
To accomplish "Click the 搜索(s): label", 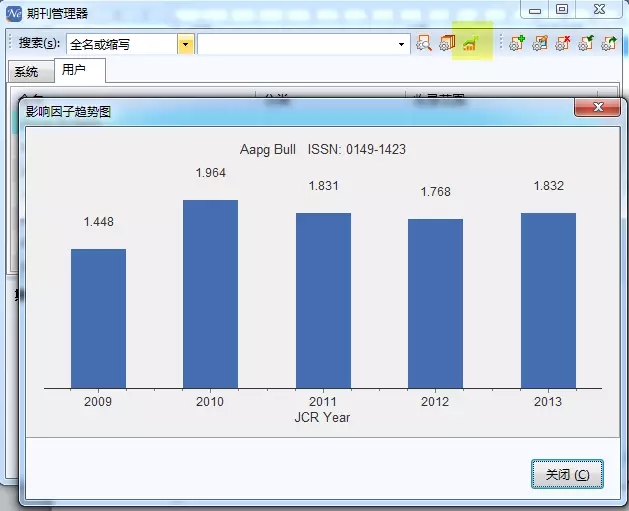I will pos(39,43).
